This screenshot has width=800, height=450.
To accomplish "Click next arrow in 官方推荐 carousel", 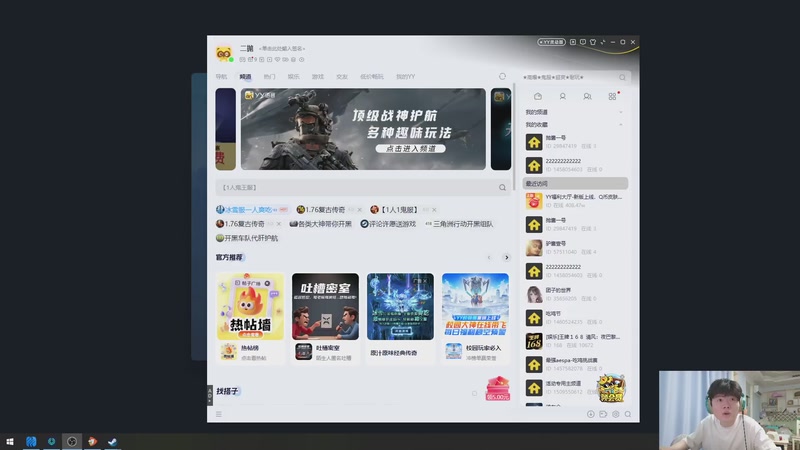I will click(506, 258).
